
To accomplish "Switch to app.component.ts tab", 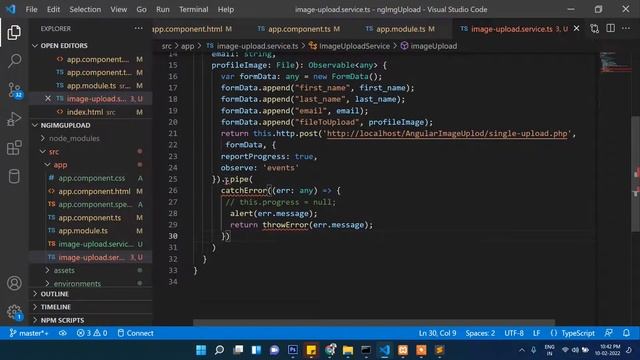I will (x=299, y=29).
